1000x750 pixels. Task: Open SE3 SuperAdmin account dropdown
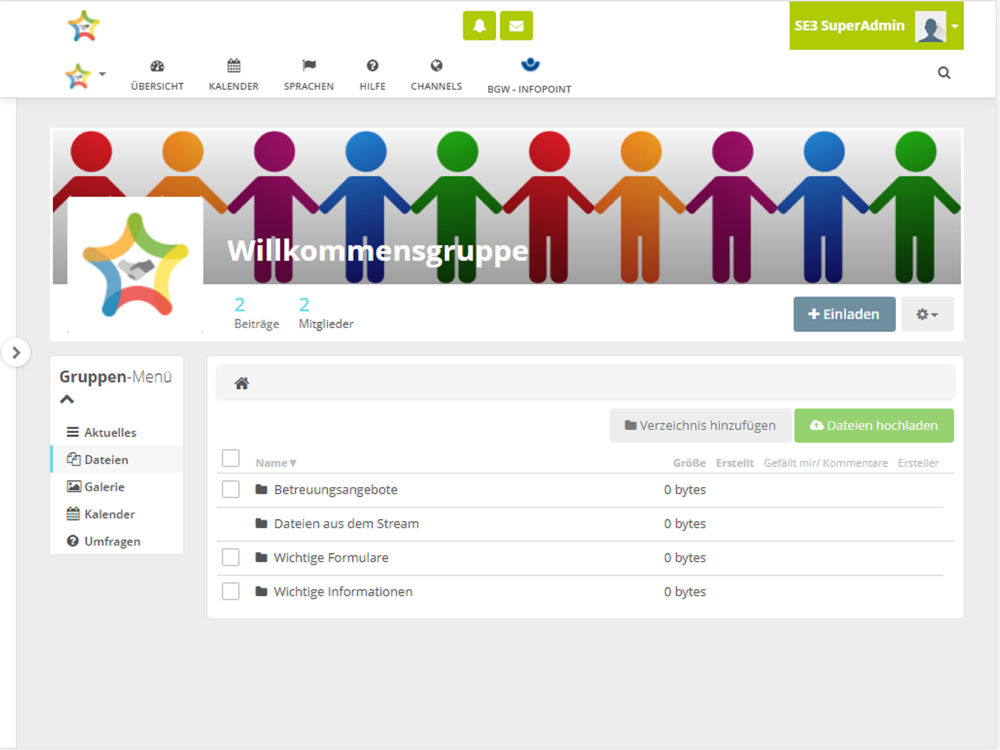coord(876,26)
